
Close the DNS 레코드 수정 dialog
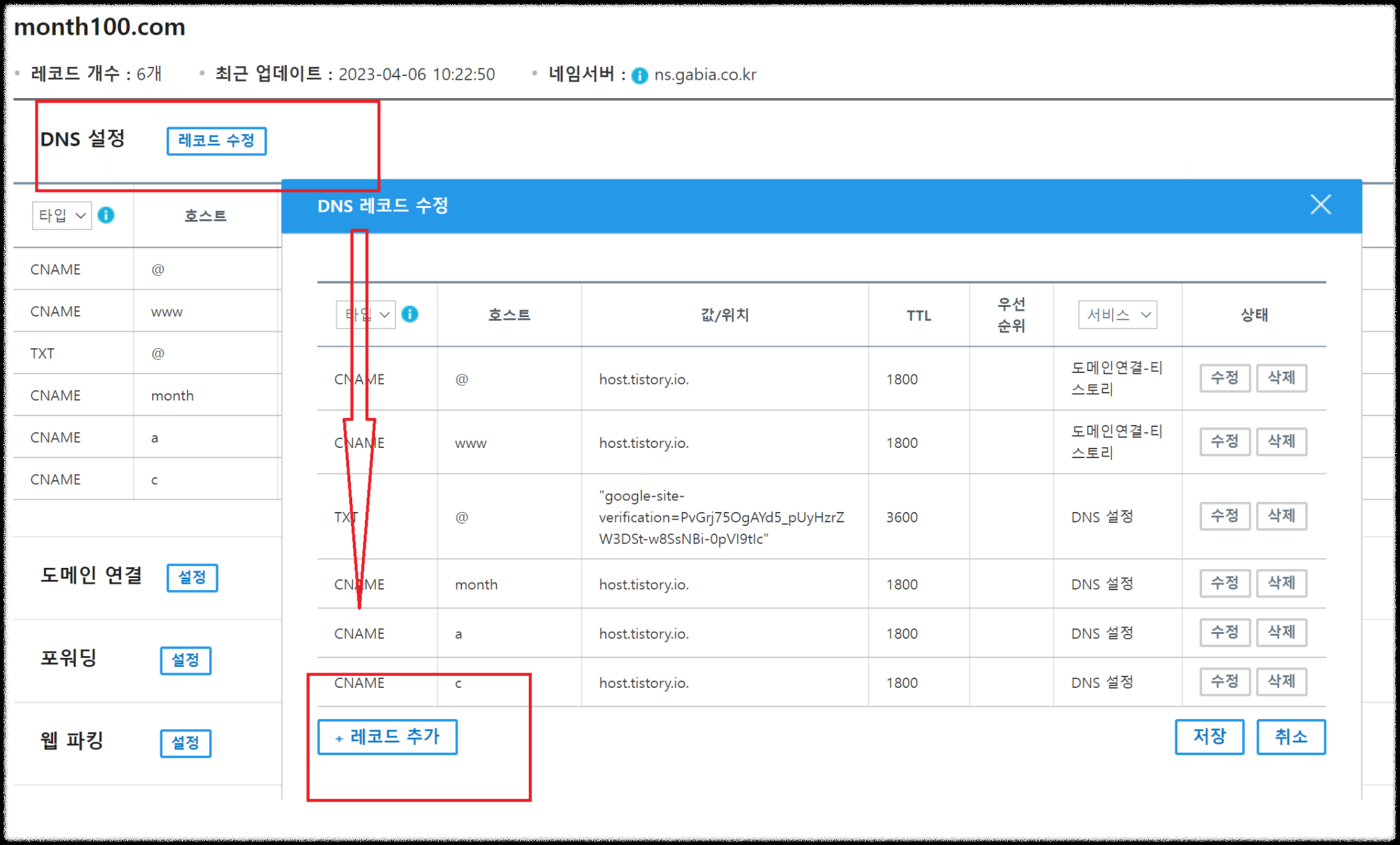[x=1321, y=204]
